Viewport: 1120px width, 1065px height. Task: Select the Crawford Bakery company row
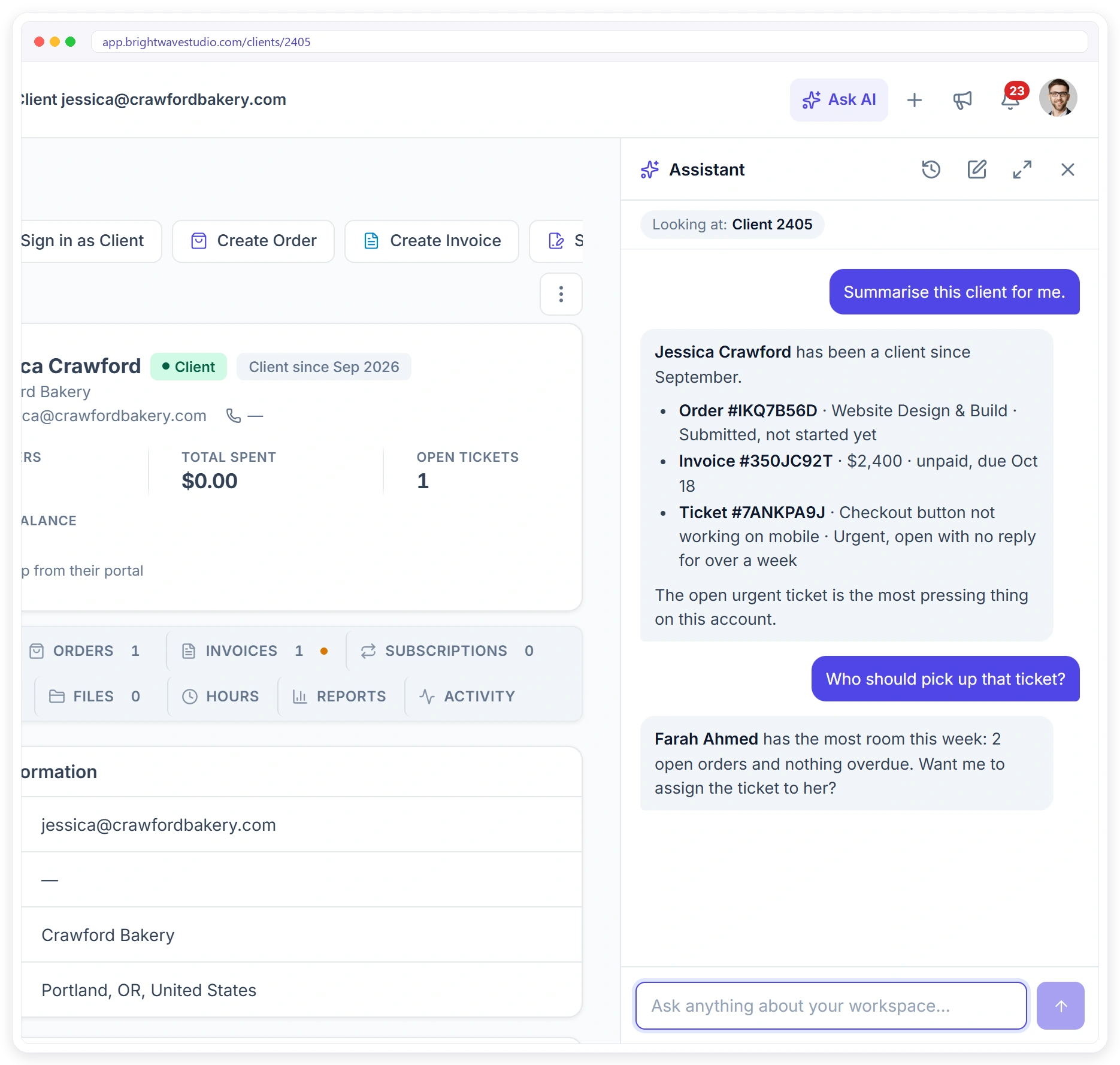[x=302, y=935]
